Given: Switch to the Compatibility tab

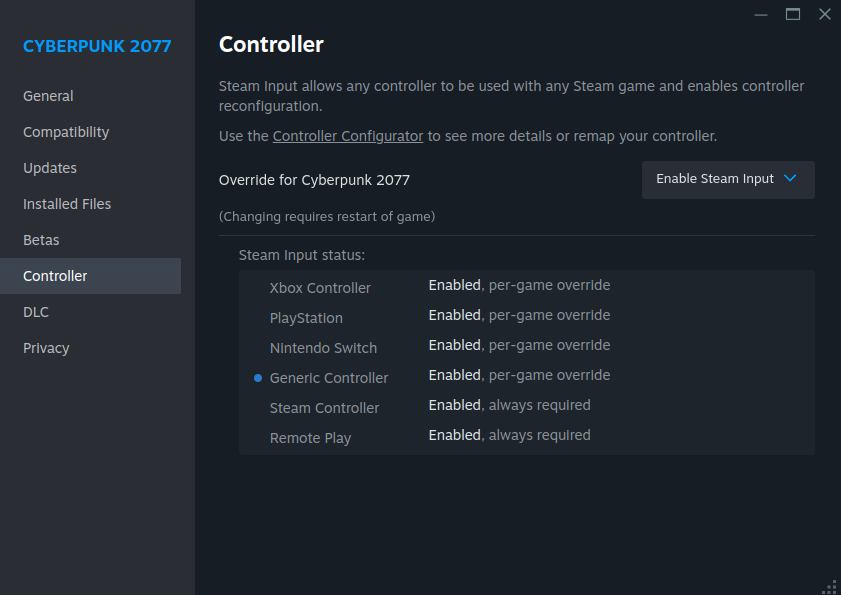Looking at the screenshot, I should coord(66,132).
